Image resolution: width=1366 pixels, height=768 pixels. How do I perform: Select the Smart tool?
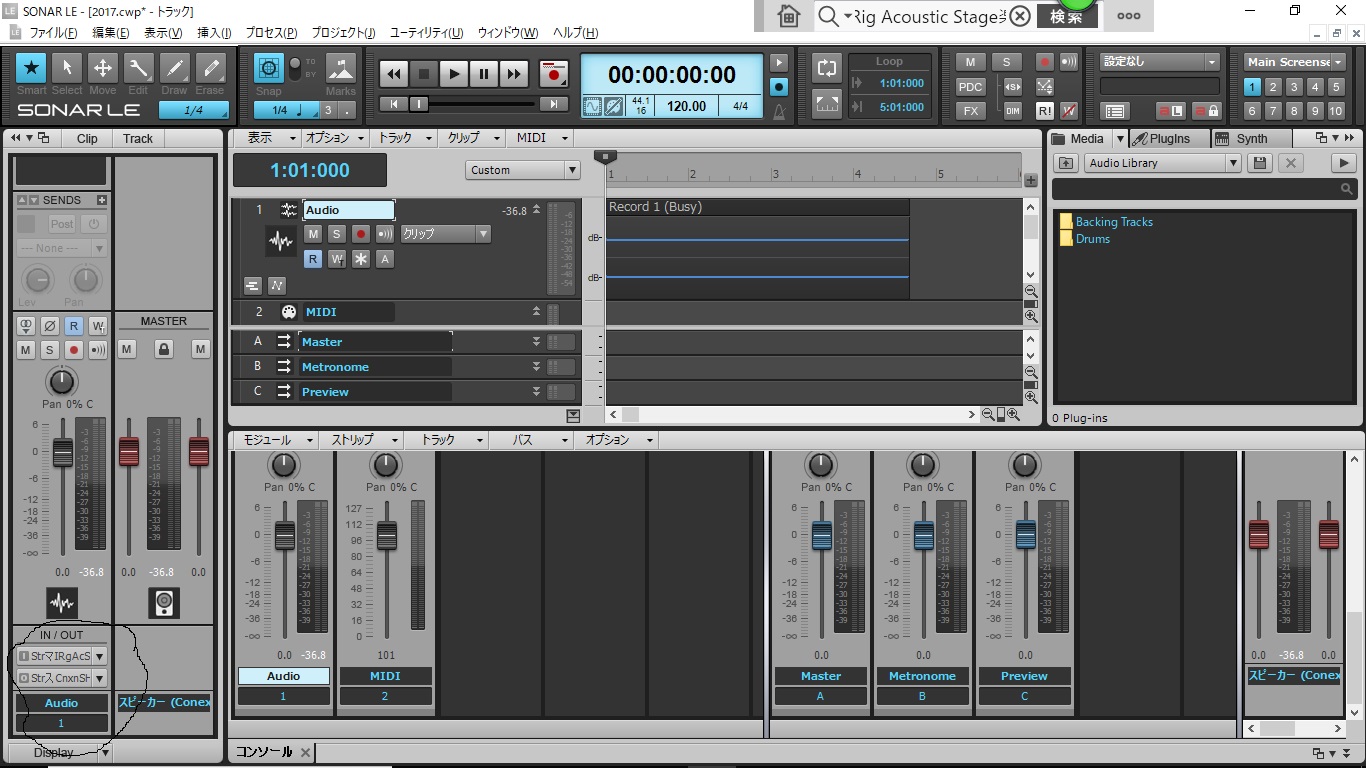[x=31, y=68]
